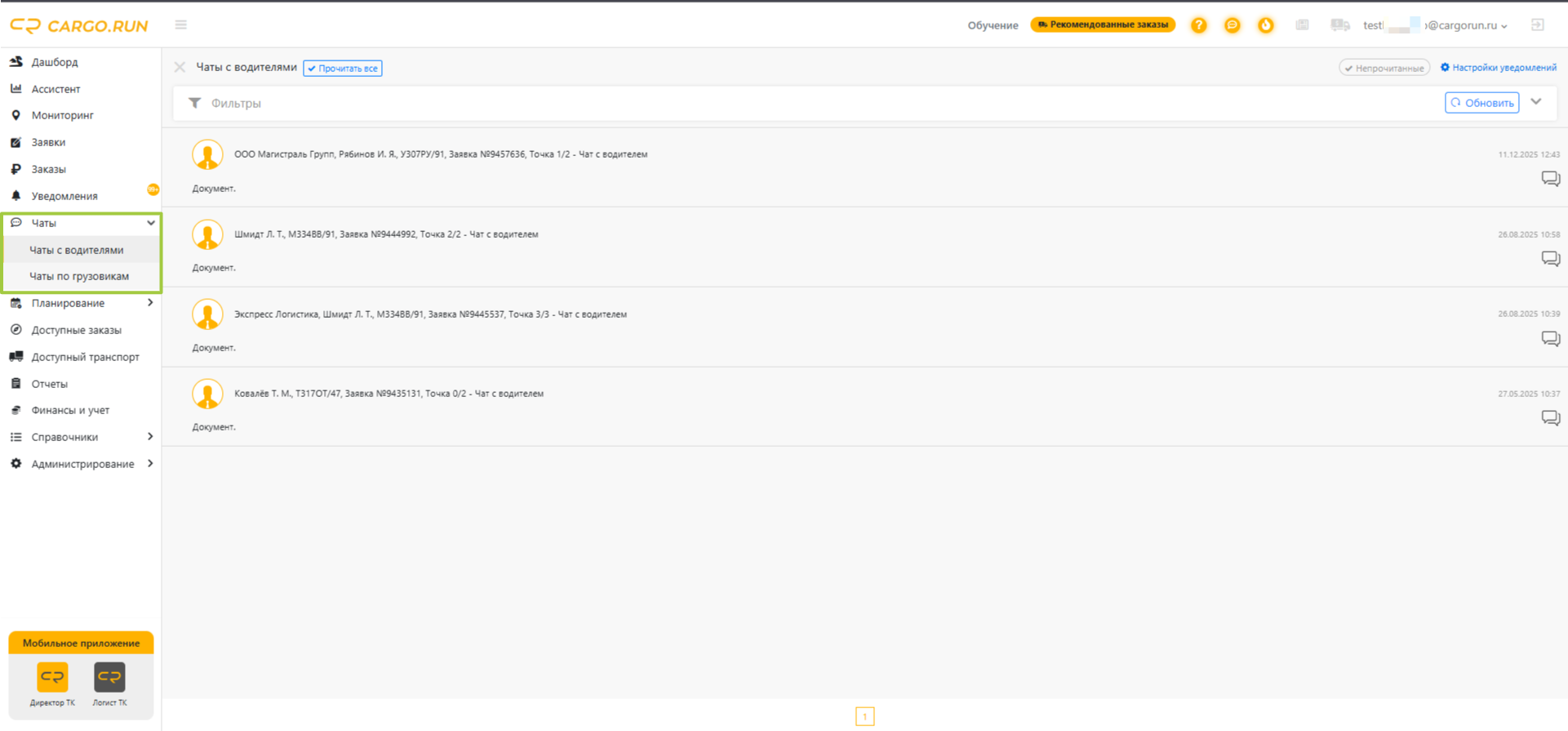Click avatar of Ковалёв Т. М. chat
1568x731 pixels.
207,394
